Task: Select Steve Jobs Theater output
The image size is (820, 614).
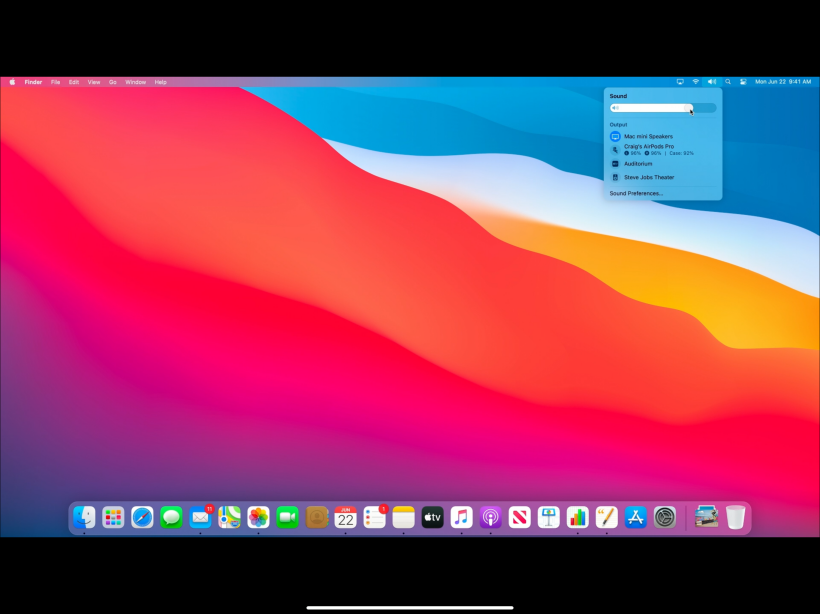Action: coord(649,177)
